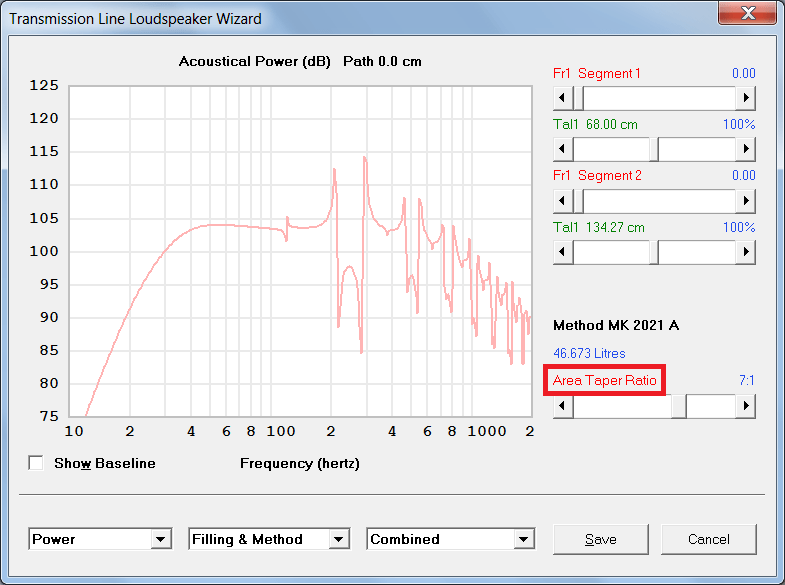Close the Transmission Line Loudspeaker Wizard window
Image resolution: width=785 pixels, height=585 pixels.
pos(747,13)
